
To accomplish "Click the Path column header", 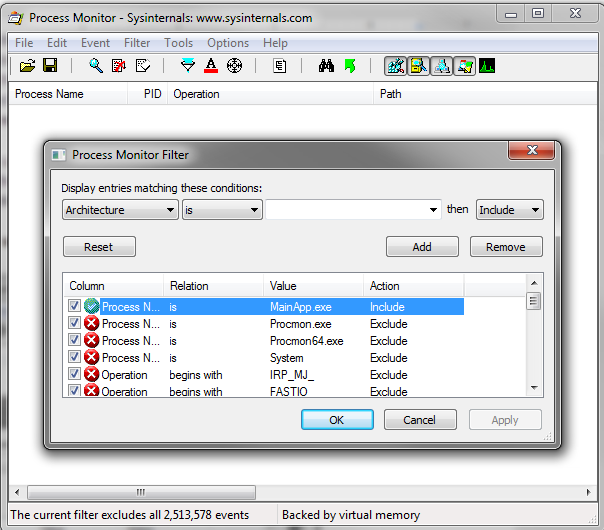I will point(485,94).
